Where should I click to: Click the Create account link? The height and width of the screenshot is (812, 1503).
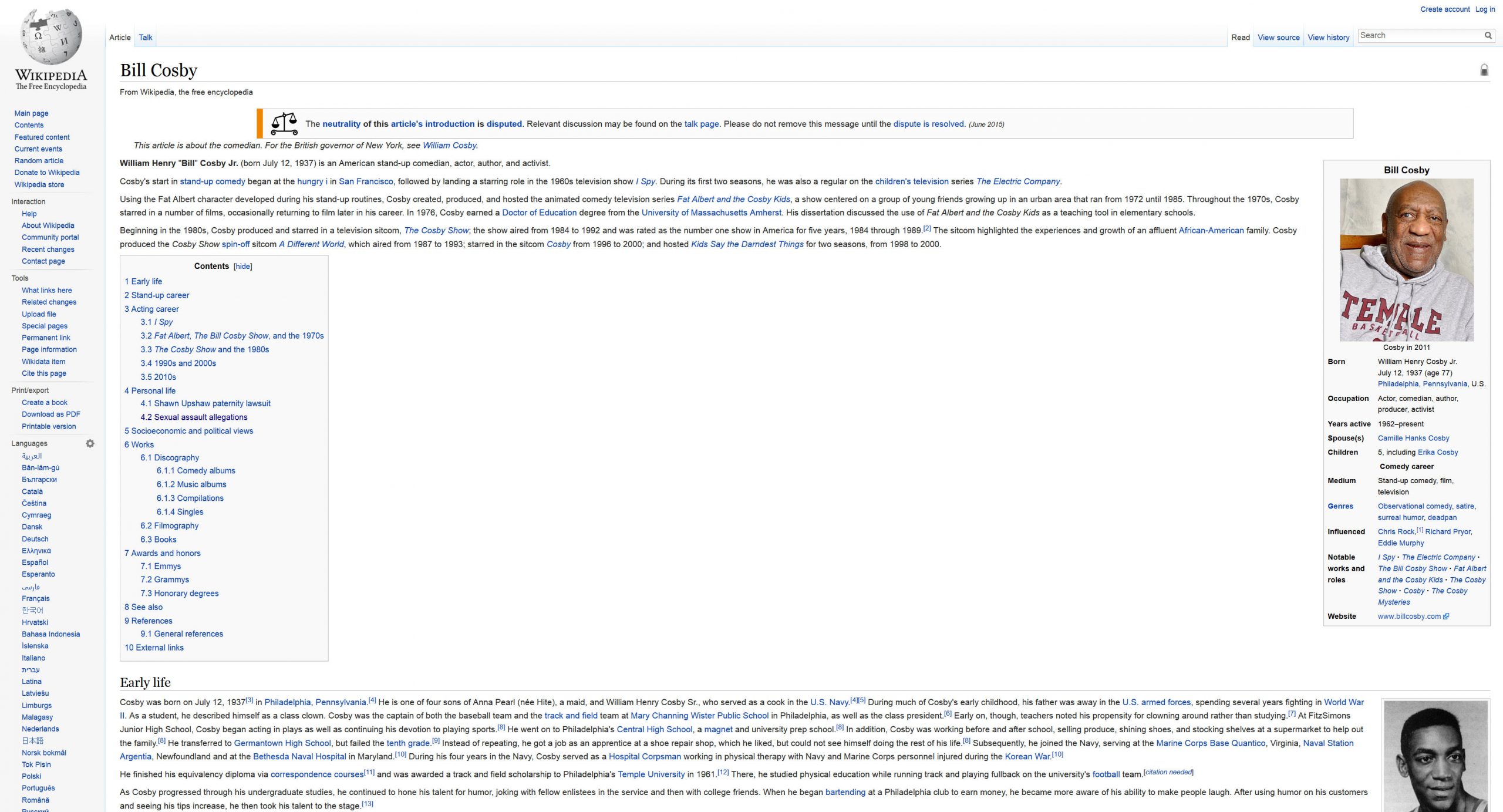(x=1445, y=9)
